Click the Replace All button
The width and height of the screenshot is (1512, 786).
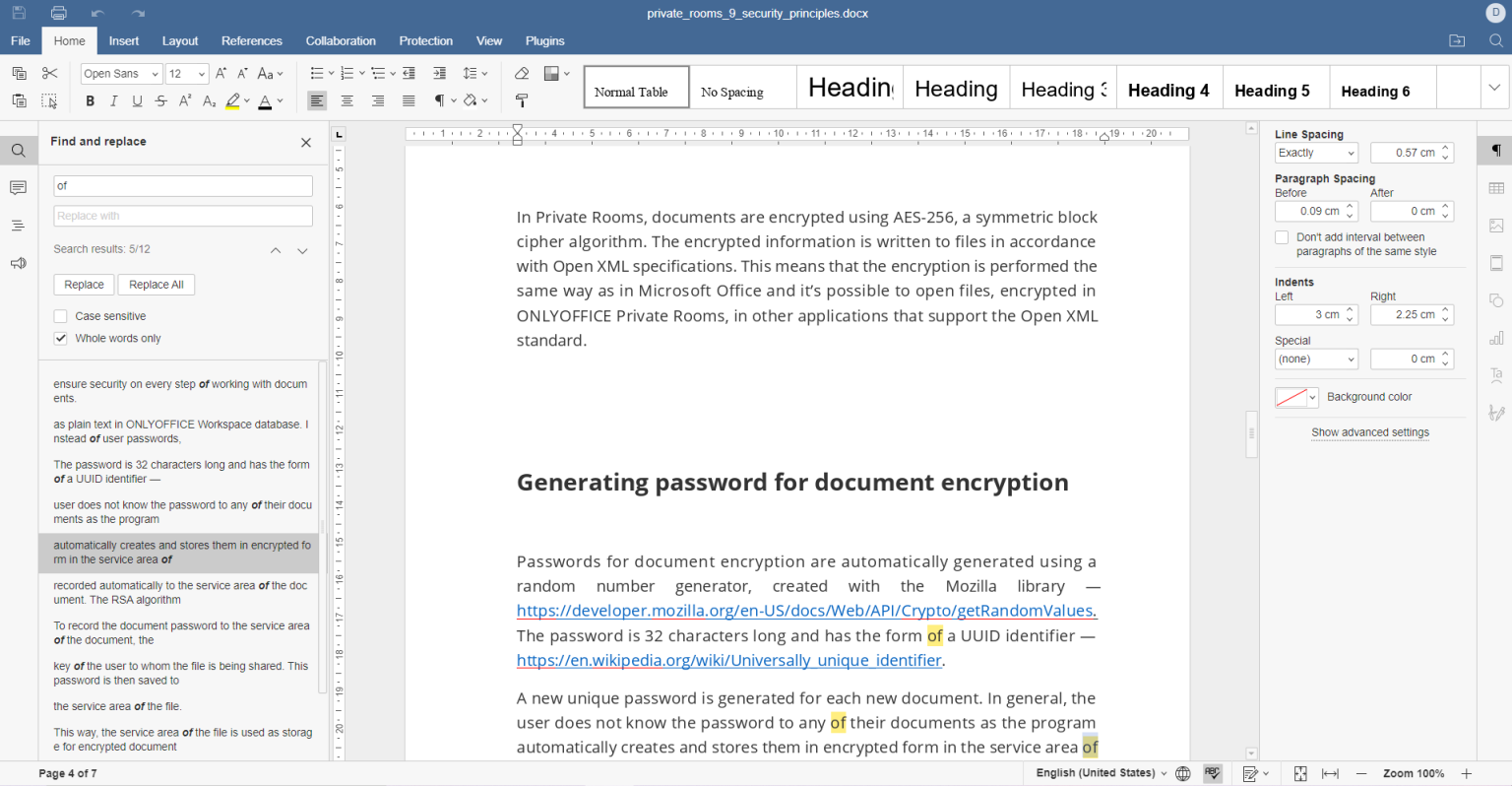coord(156,284)
